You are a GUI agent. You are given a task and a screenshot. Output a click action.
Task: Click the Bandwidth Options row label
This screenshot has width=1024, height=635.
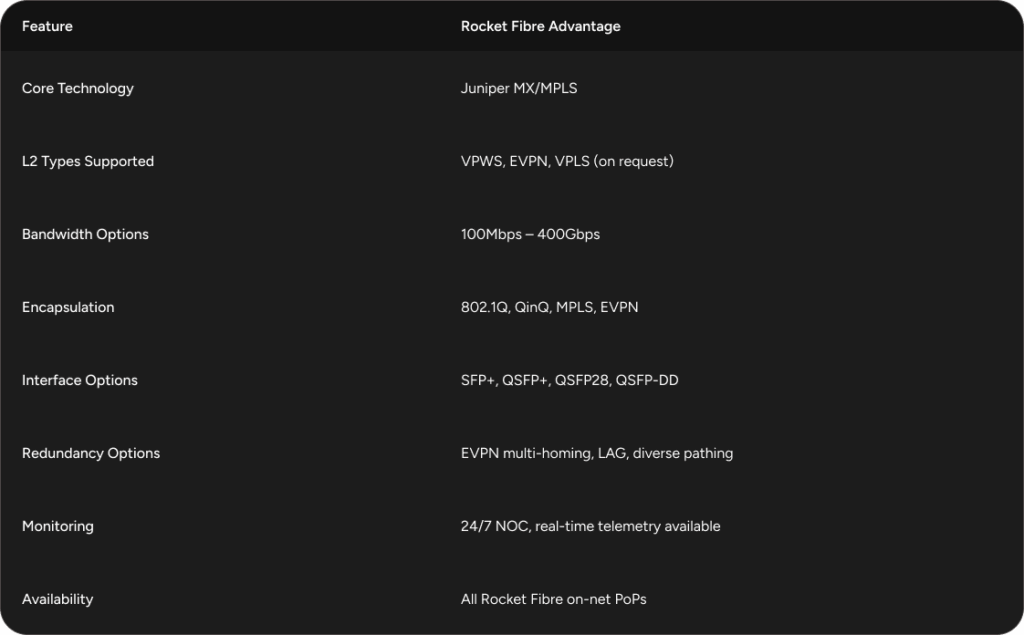point(85,234)
